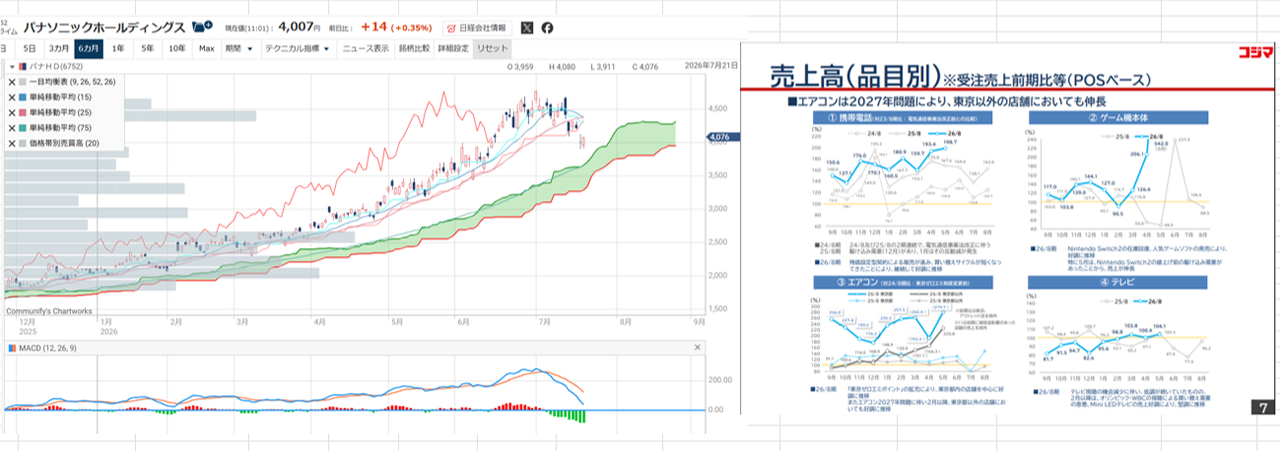This screenshot has width=1280, height=451.
Task: Click the ① 携帯電話 chart header
Action: 905,117
